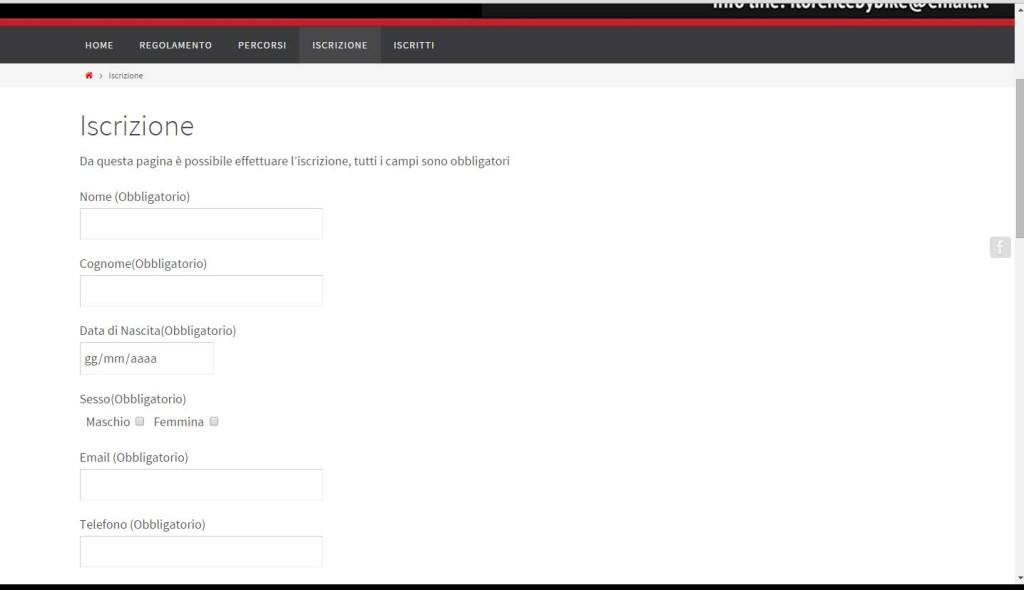Click the page vertical scrollbar thumb
The width and height of the screenshot is (1024, 590).
[x=1019, y=158]
